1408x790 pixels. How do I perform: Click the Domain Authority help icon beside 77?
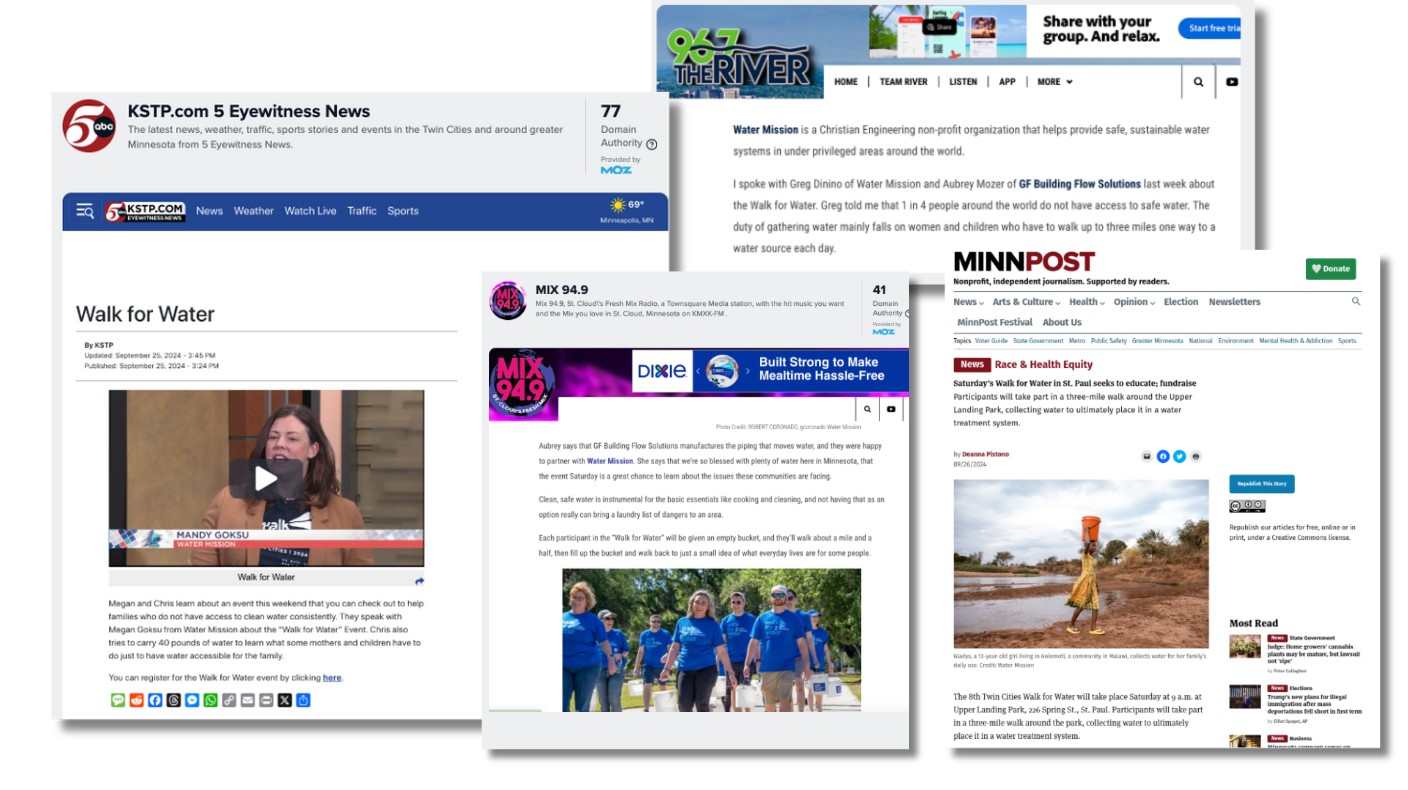point(652,144)
